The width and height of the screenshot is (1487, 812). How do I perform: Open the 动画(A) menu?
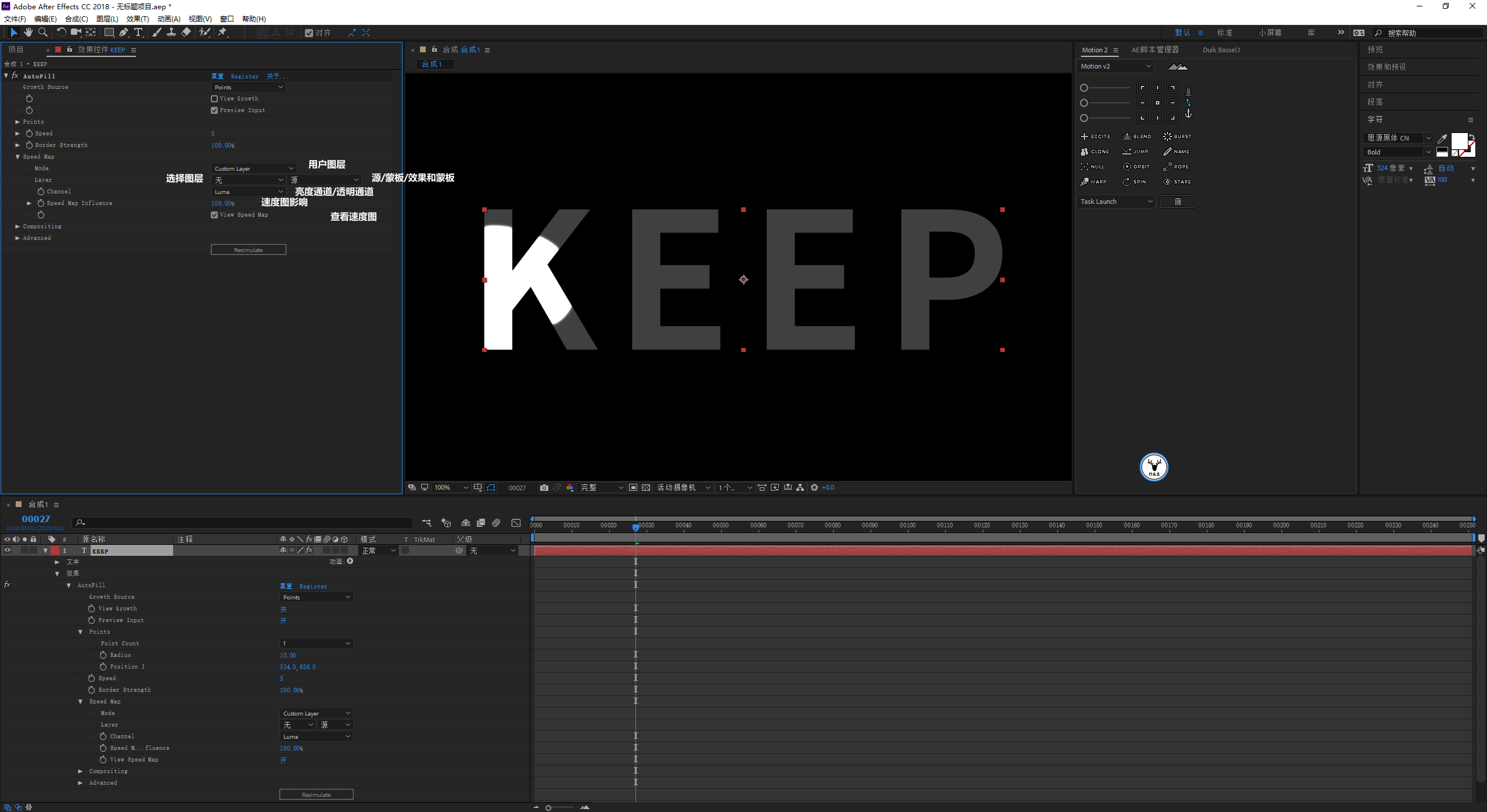click(x=169, y=19)
